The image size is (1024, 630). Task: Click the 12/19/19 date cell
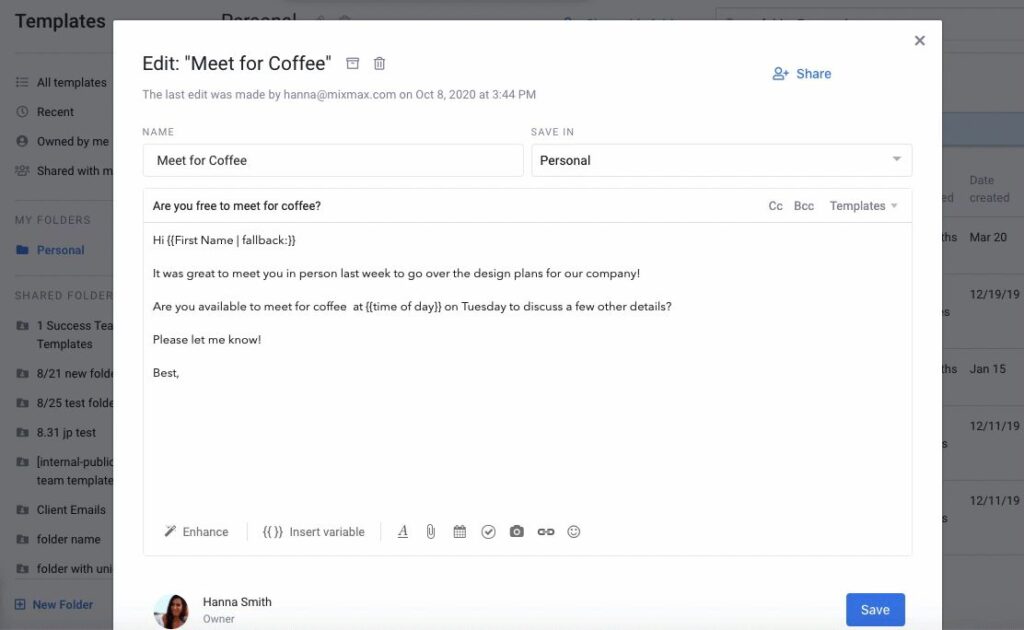pos(994,294)
